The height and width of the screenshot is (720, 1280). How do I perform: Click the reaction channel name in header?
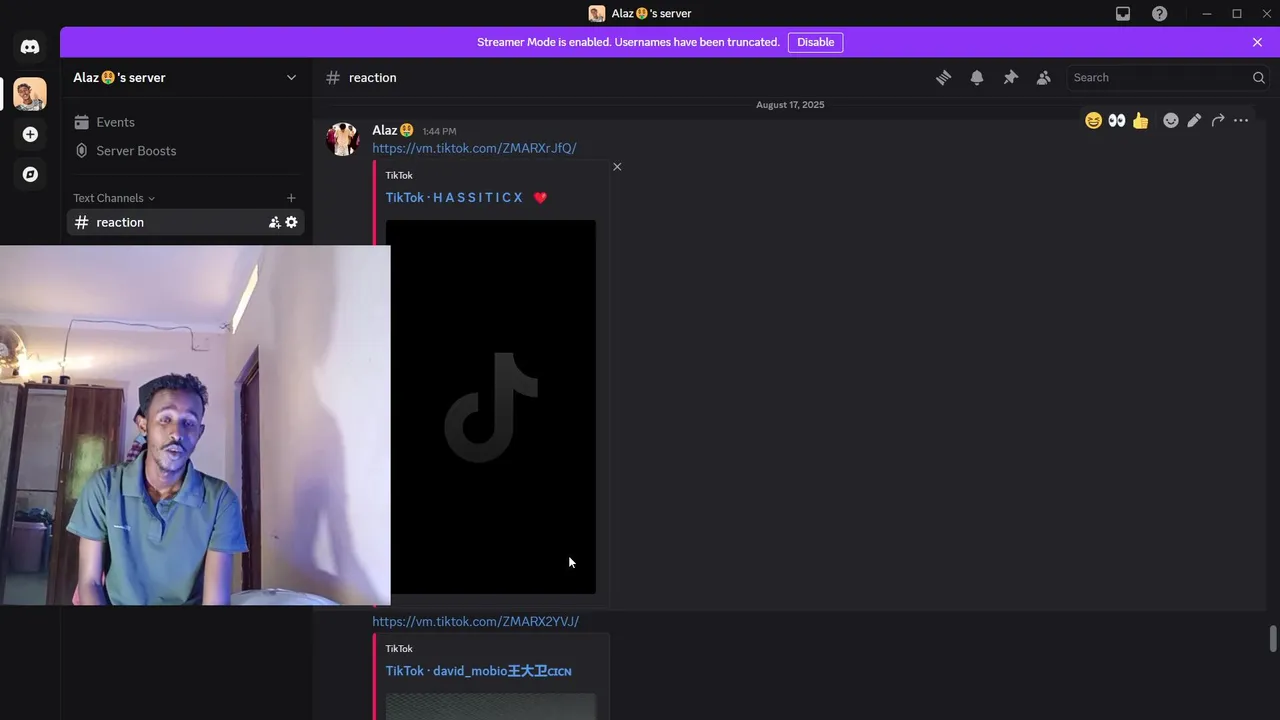pos(373,77)
